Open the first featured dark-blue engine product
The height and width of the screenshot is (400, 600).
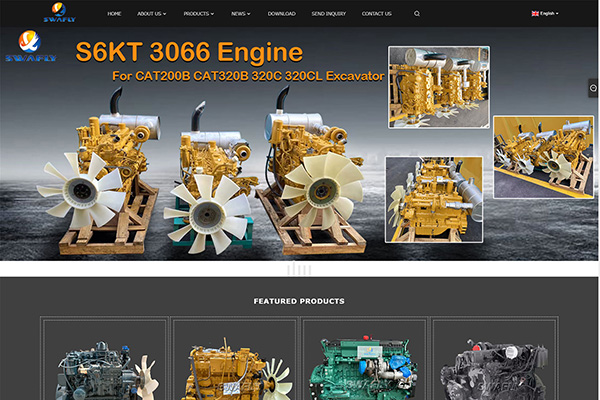[x=104, y=360]
